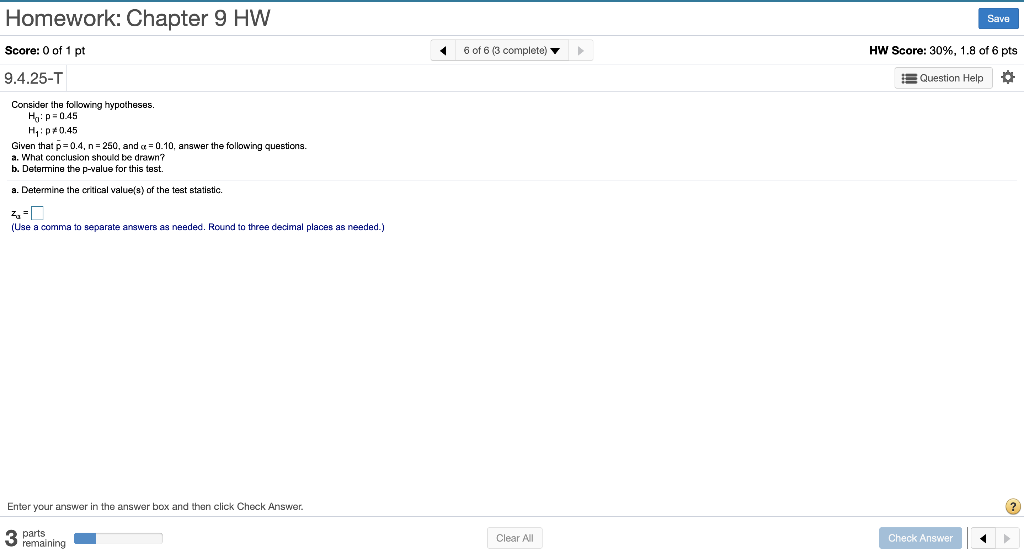Click the question number 9.4.25-T
Screen dimensions: 1024x559
33,78
